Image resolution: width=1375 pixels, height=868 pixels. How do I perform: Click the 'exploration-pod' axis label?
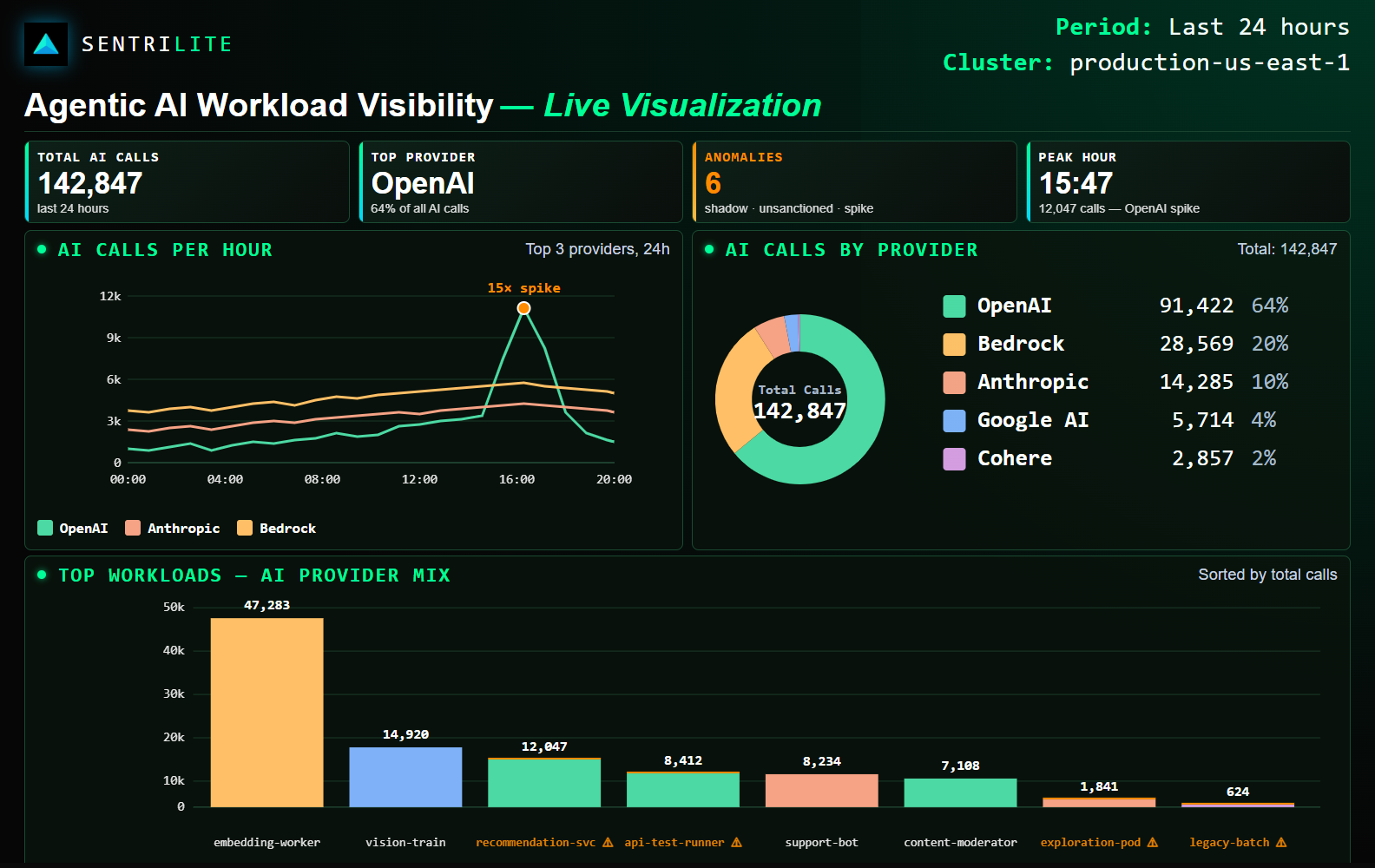tap(1090, 843)
